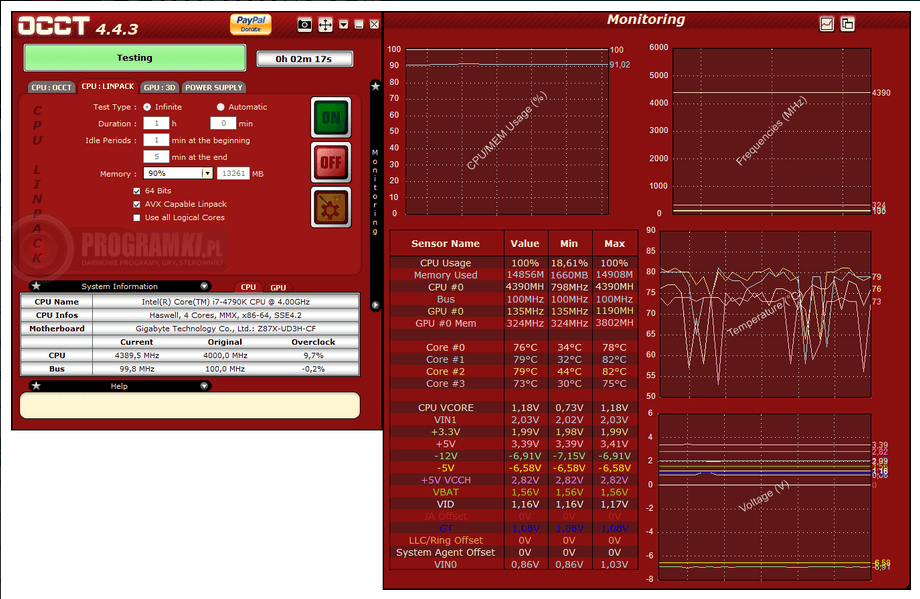Viewport: 920px width, 599px height.
Task: Click the elapsed time 0h 02m 17s display
Action: pos(304,59)
